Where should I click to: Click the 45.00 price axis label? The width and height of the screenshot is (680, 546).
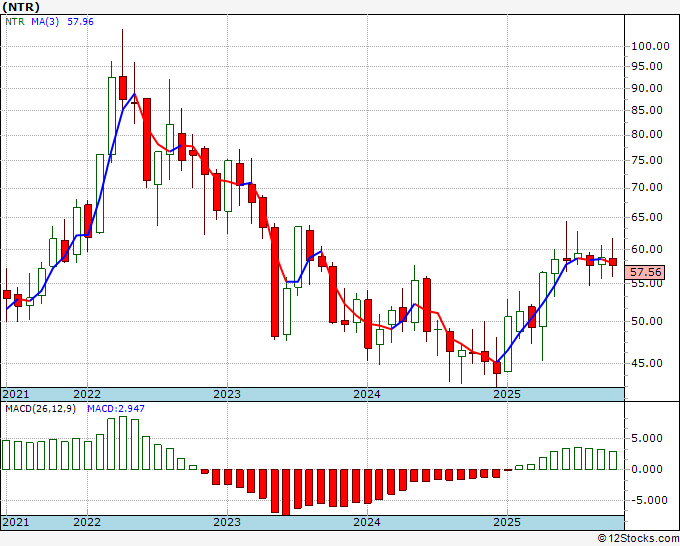tap(647, 363)
